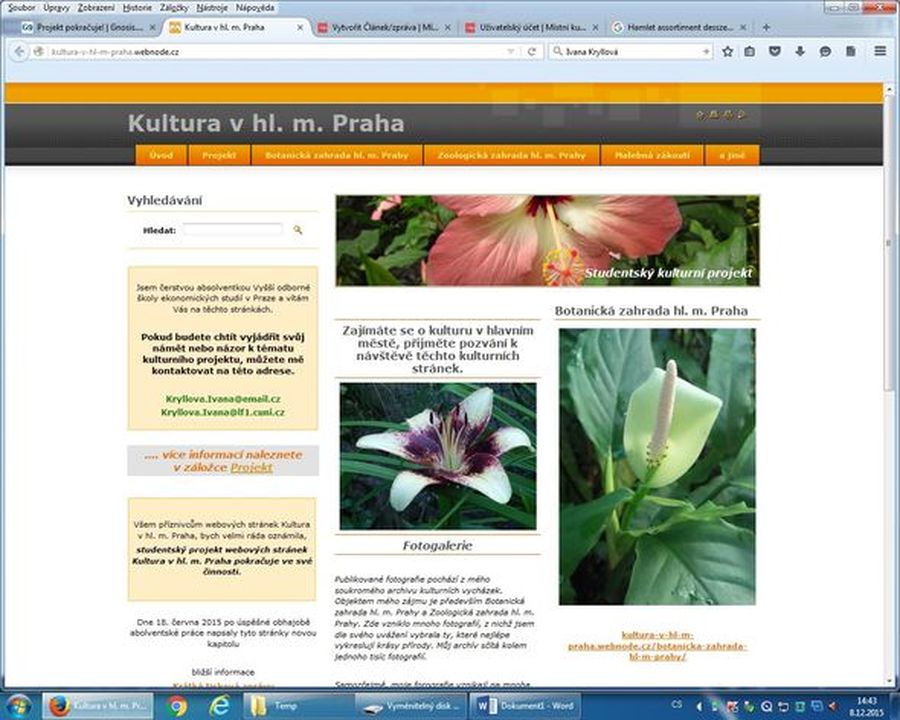Viewport: 900px width, 720px height.
Task: Click the magnifier icon in the browser search box
Action: tap(557, 52)
